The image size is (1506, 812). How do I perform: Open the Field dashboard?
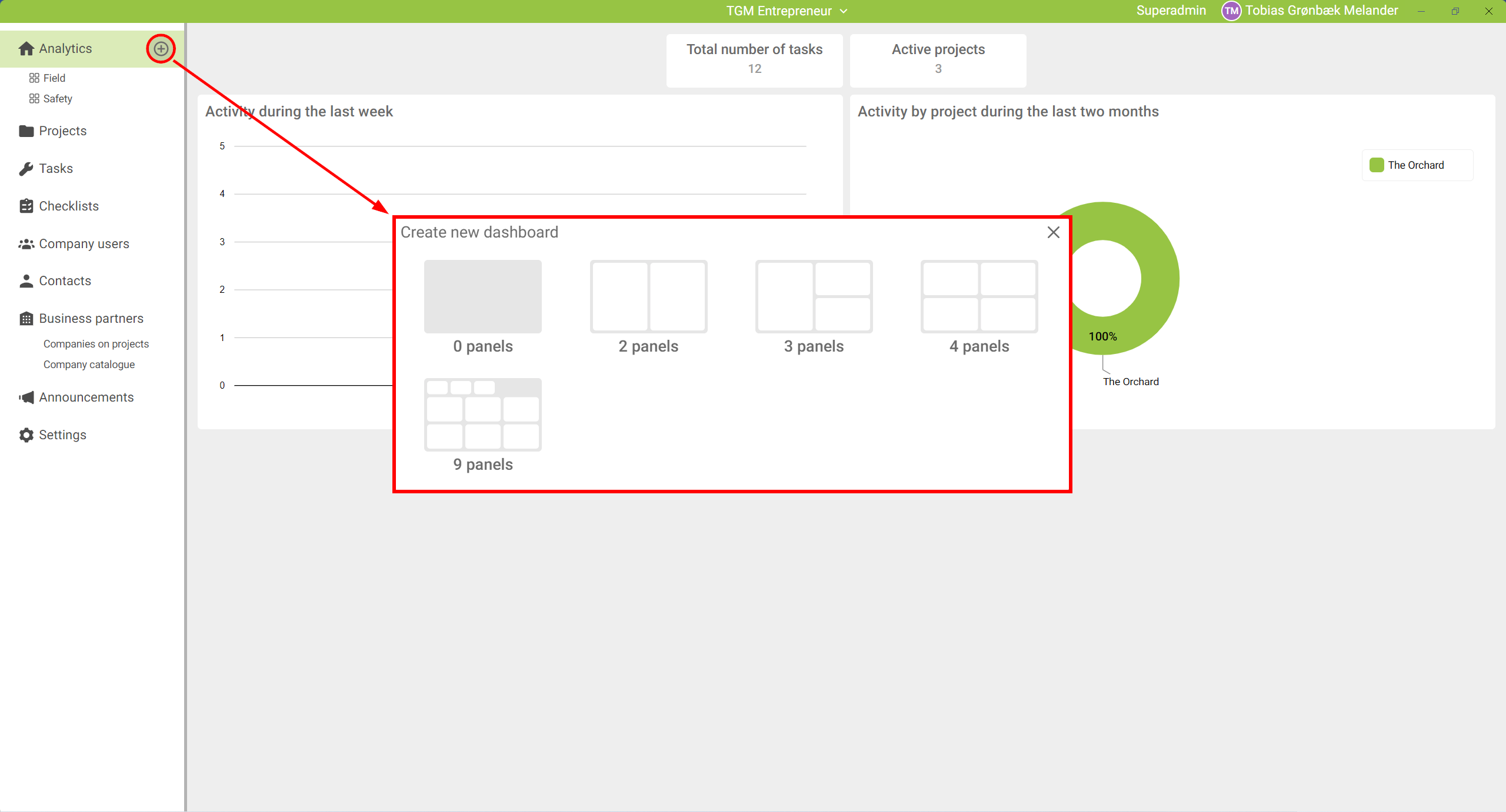tap(54, 78)
